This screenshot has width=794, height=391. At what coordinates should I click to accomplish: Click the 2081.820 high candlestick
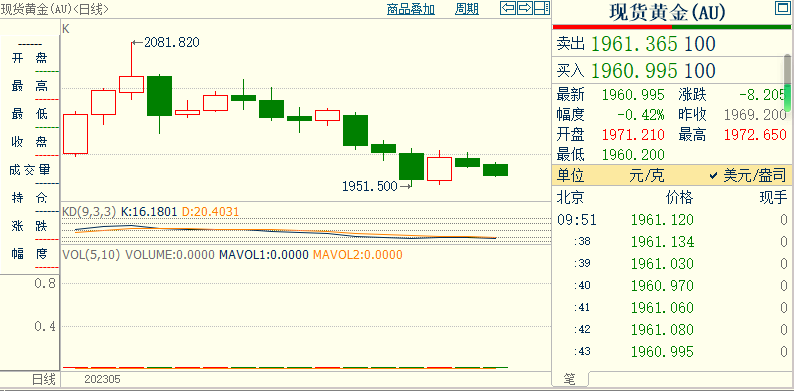[x=132, y=71]
